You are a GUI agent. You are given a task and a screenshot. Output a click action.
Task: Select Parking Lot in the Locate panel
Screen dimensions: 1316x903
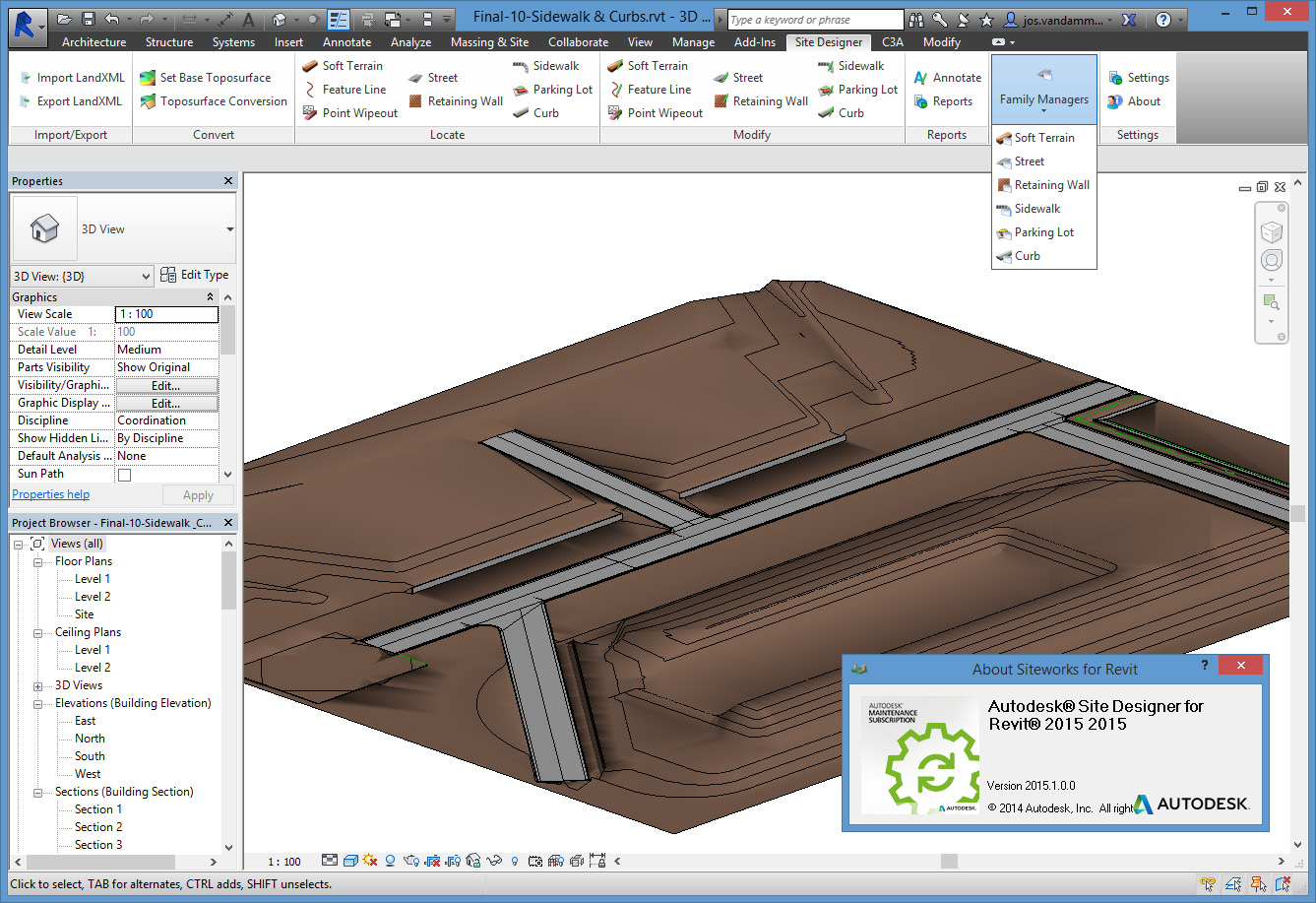[552, 90]
